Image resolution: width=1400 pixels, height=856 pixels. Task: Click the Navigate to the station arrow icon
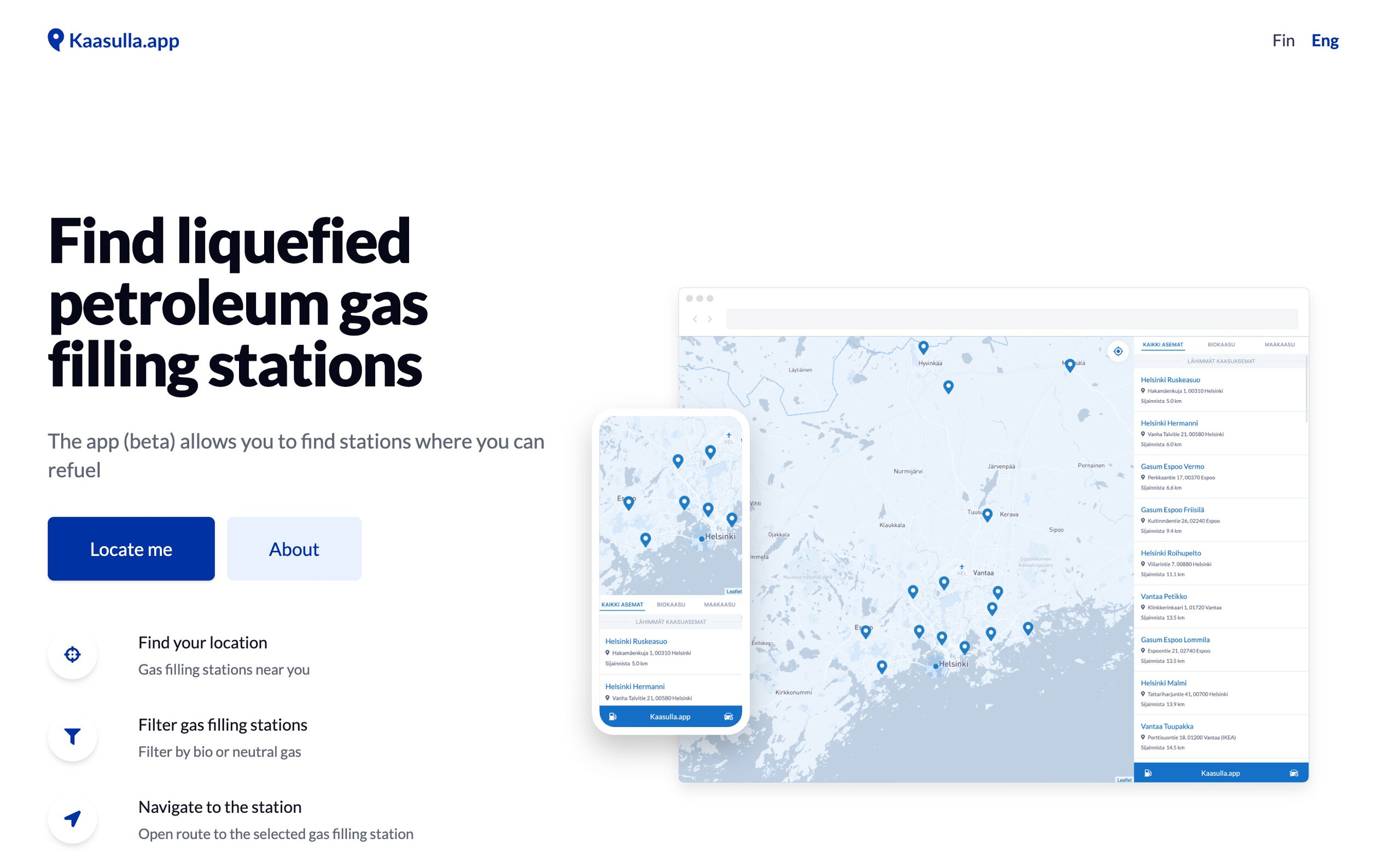72,819
